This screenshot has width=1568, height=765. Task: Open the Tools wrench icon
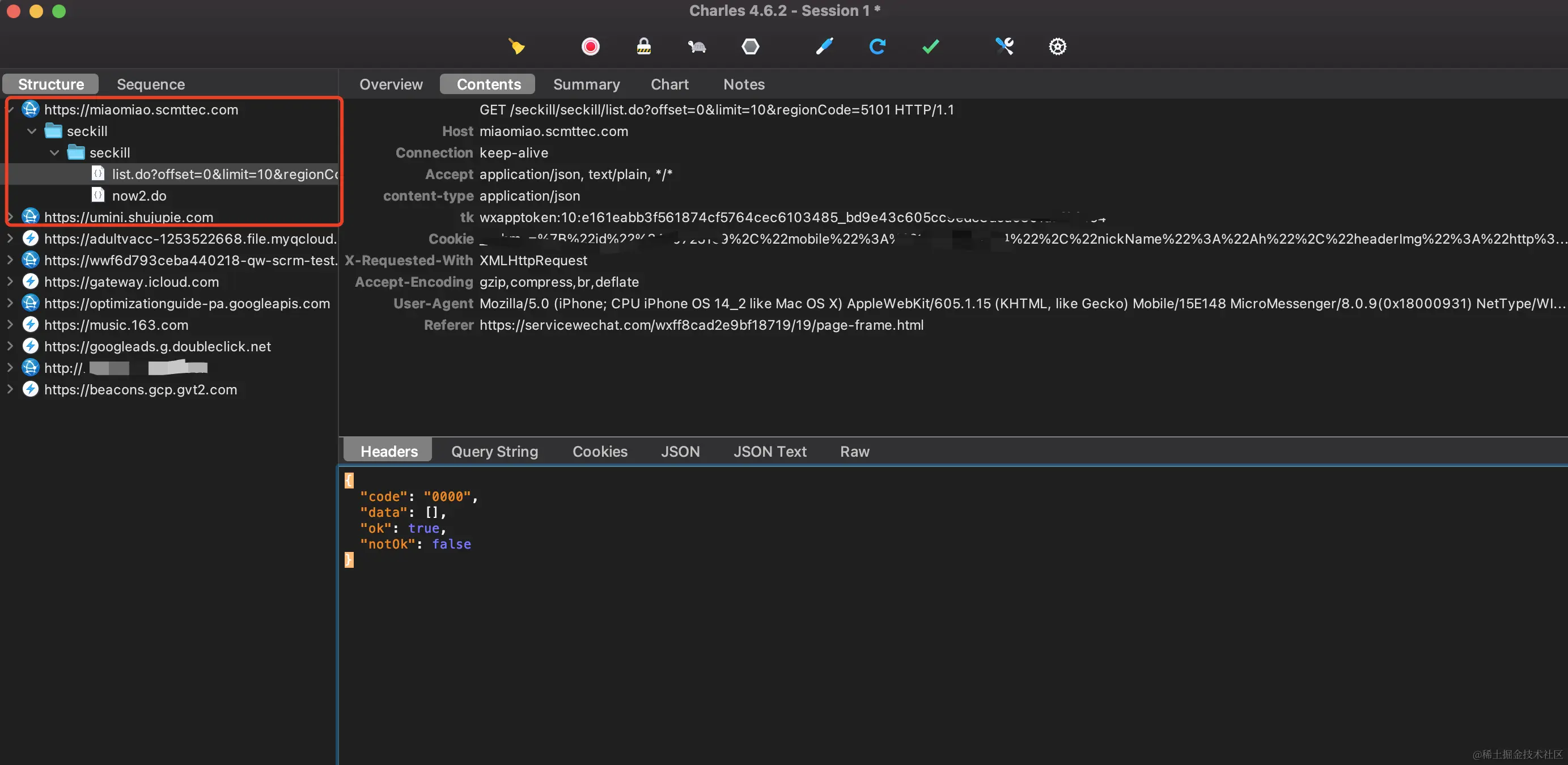(1005, 46)
